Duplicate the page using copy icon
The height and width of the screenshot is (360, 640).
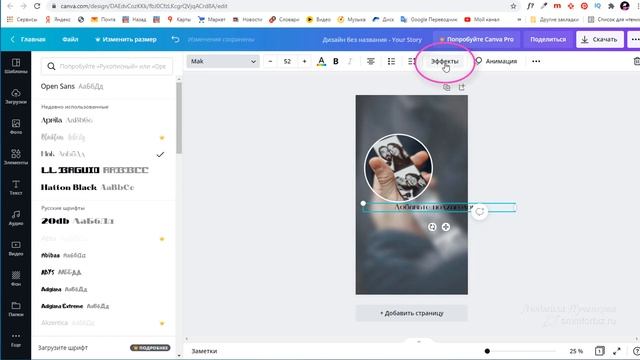pyautogui.click(x=447, y=87)
